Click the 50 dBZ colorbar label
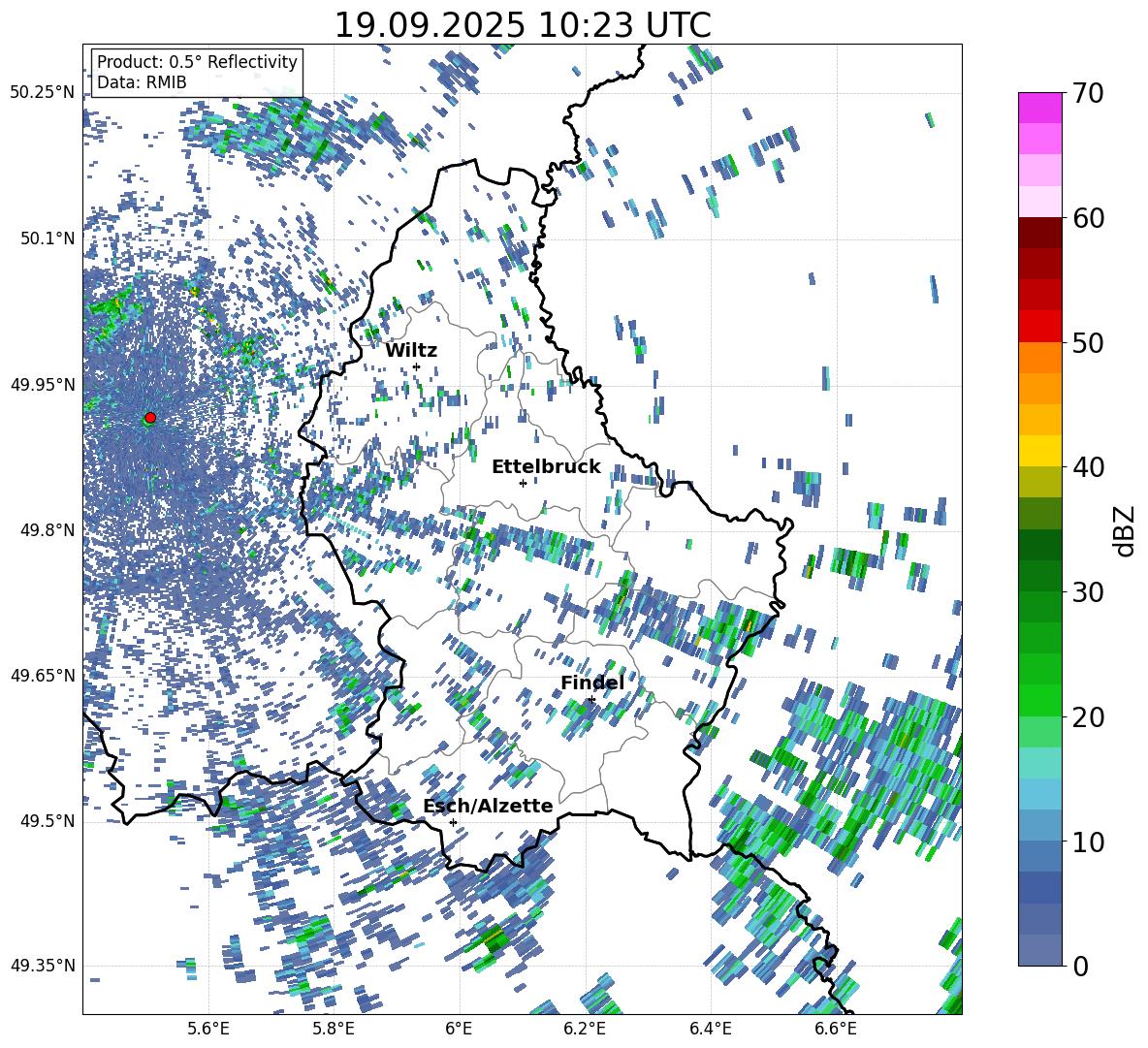Screen dimensions: 1148x1048 point(1088,342)
